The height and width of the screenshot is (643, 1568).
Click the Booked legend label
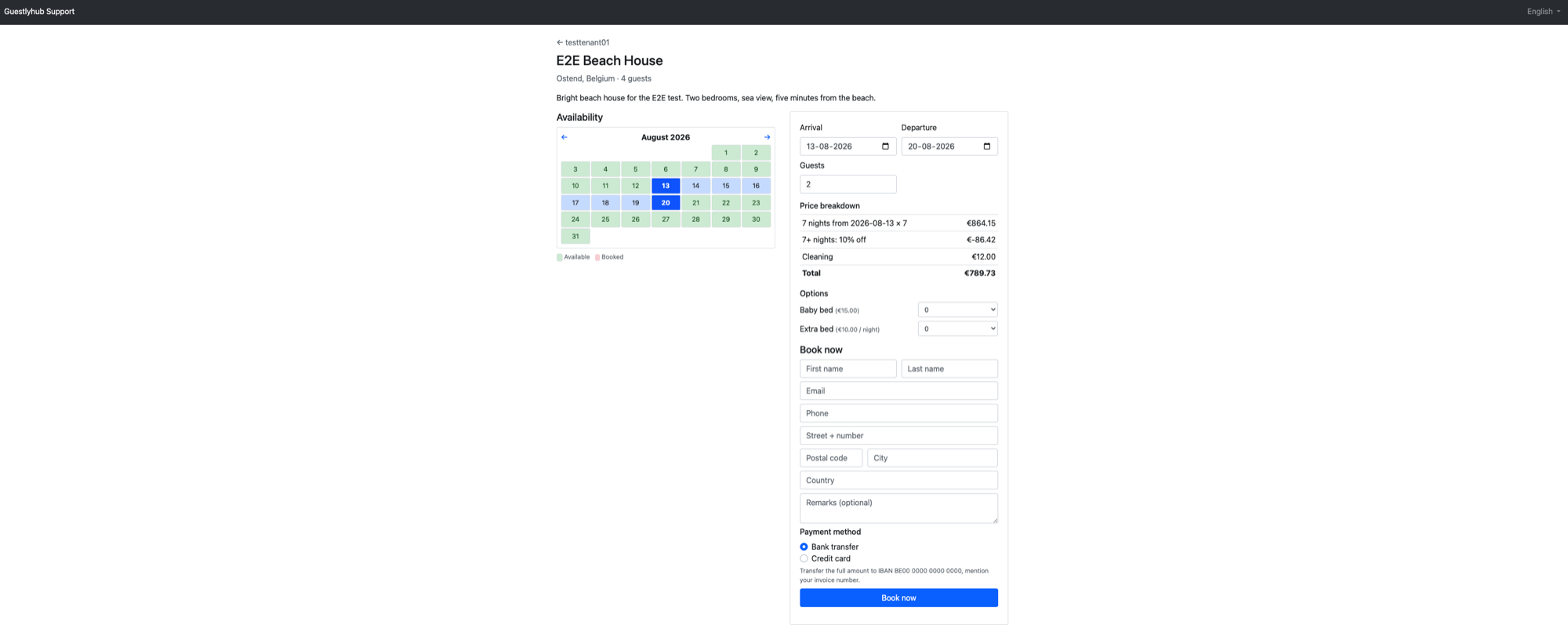pyautogui.click(x=612, y=257)
